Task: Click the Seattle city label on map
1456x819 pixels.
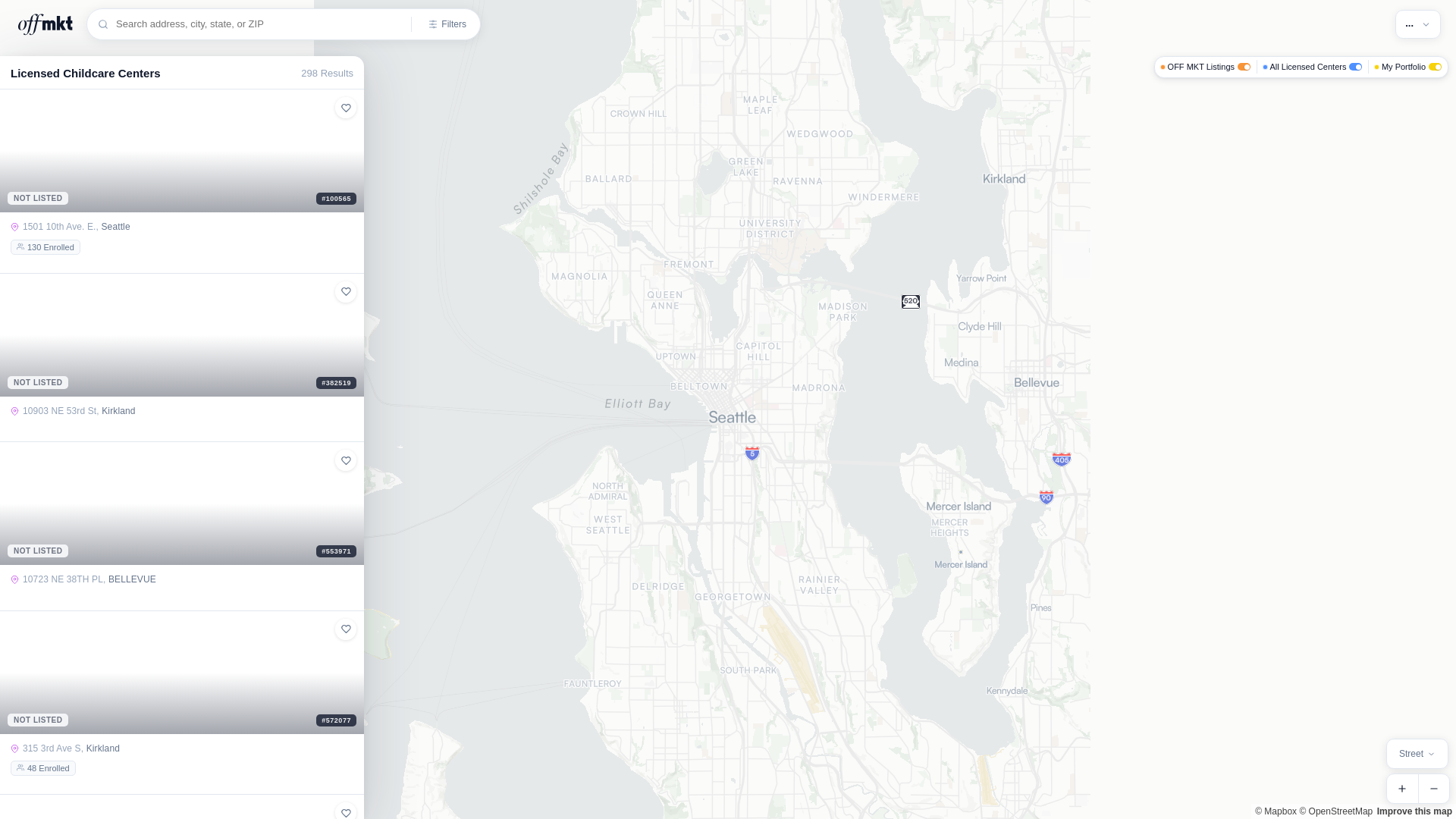Action: point(732,417)
